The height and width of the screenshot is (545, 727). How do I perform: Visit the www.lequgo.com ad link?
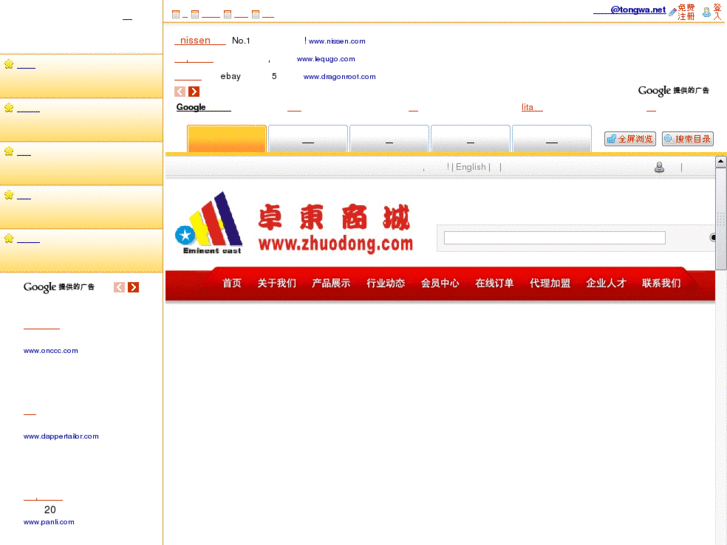[326, 59]
